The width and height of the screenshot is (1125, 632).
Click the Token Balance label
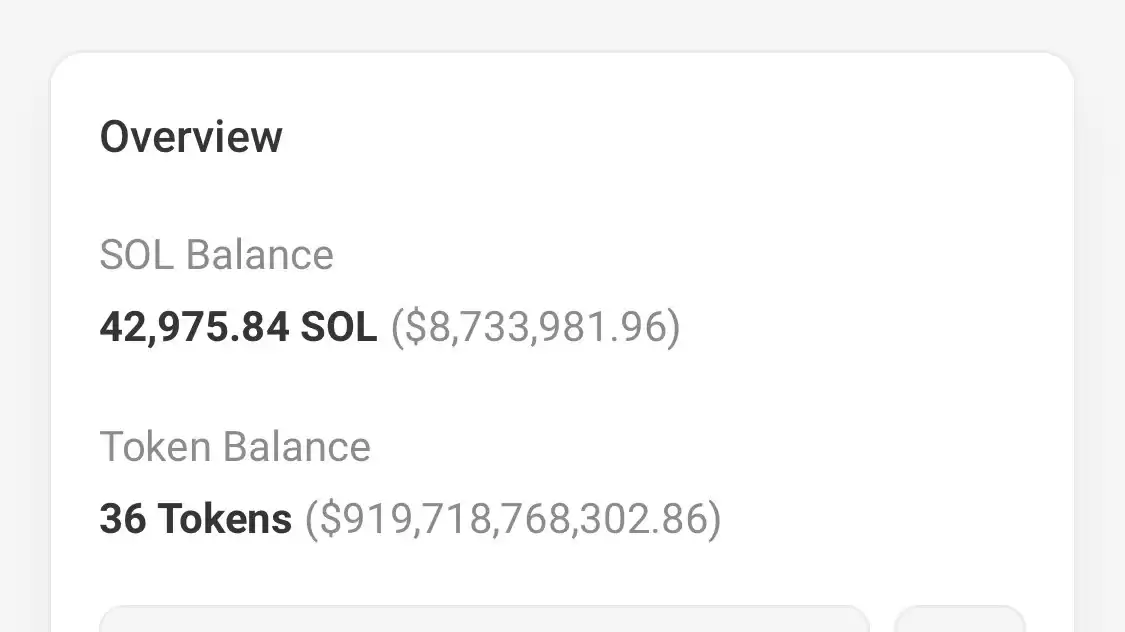click(235, 446)
